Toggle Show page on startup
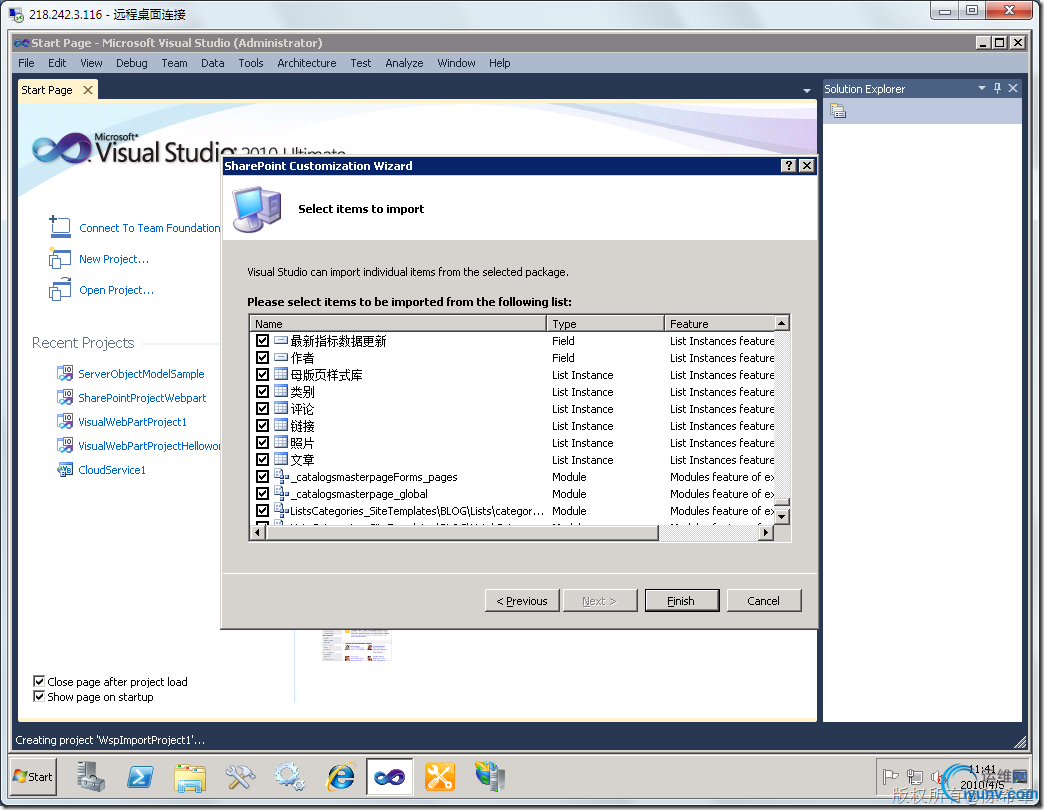Image resolution: width=1044 pixels, height=810 pixels. (39, 696)
